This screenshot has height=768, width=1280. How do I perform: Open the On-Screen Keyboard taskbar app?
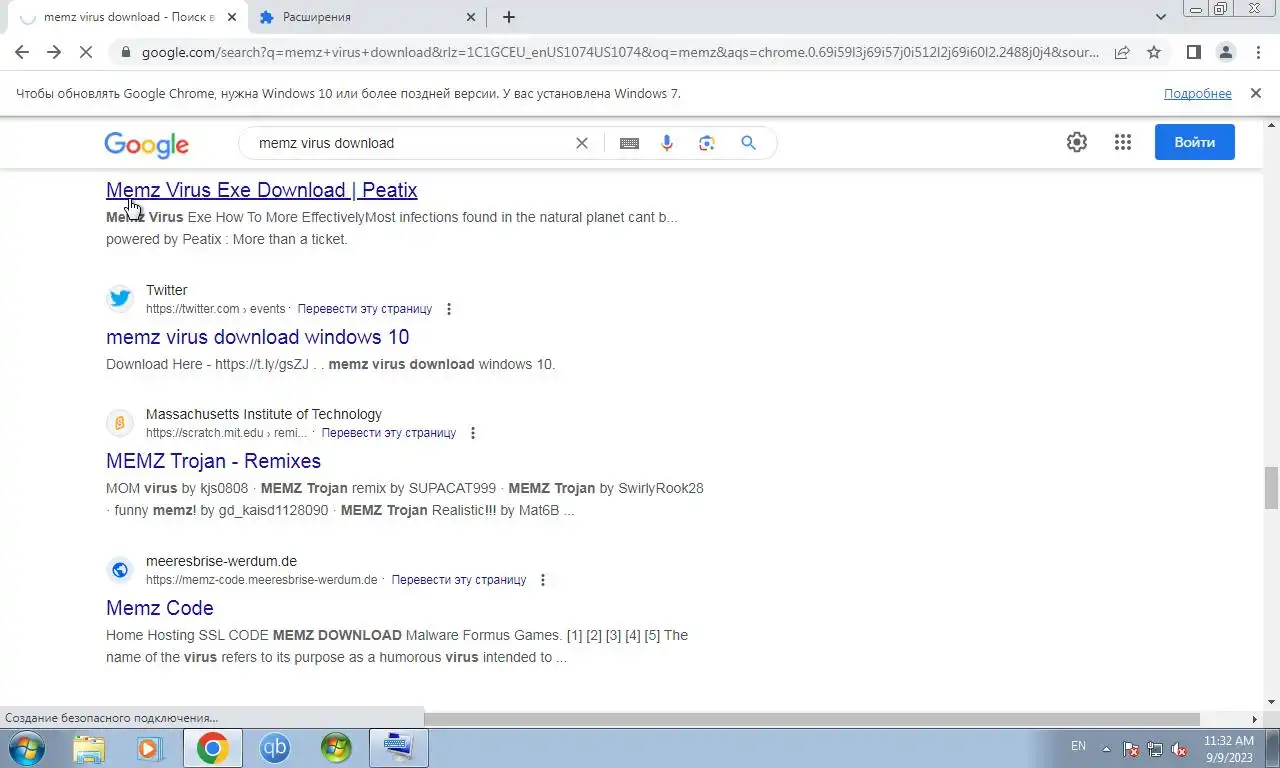click(399, 748)
